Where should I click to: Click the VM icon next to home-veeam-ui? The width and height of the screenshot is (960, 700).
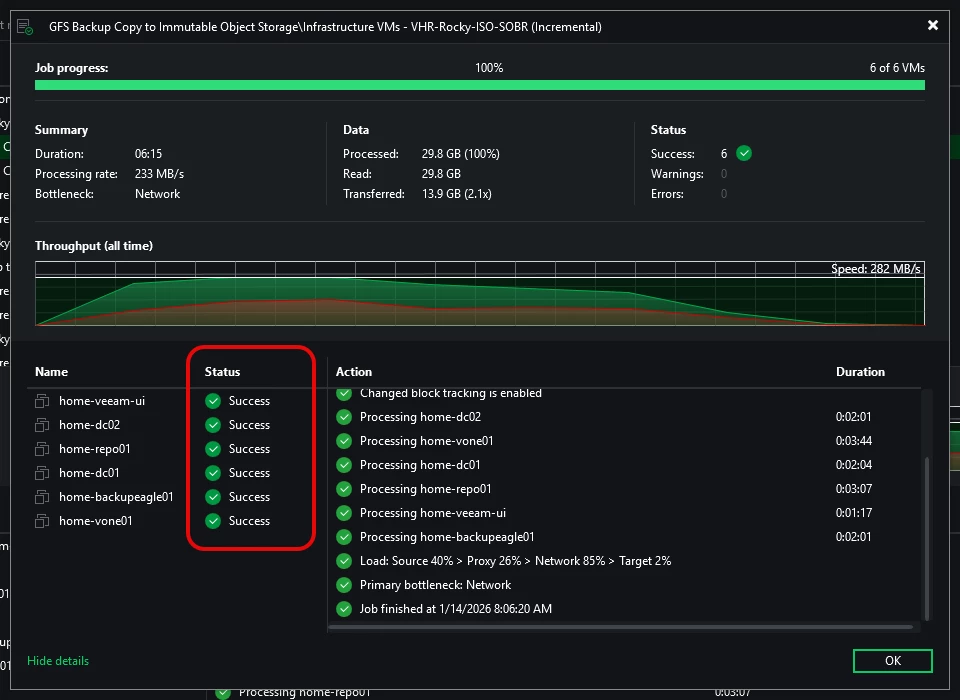click(x=42, y=401)
